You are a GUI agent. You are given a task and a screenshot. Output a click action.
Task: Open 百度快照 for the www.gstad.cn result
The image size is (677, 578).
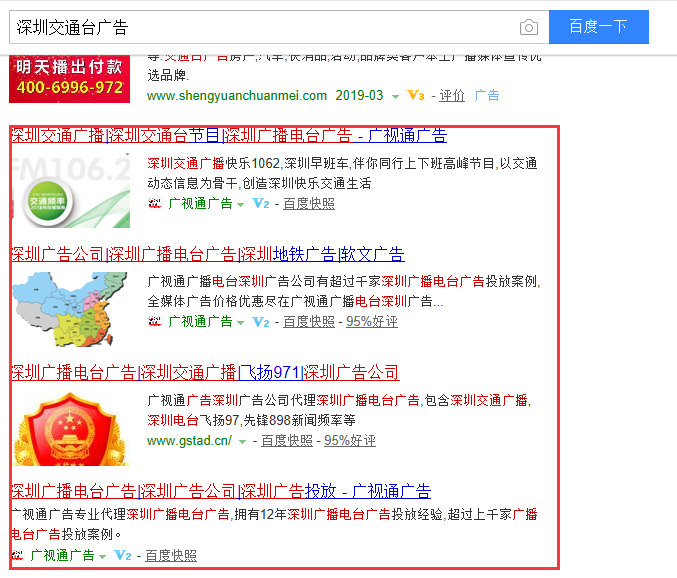287,441
